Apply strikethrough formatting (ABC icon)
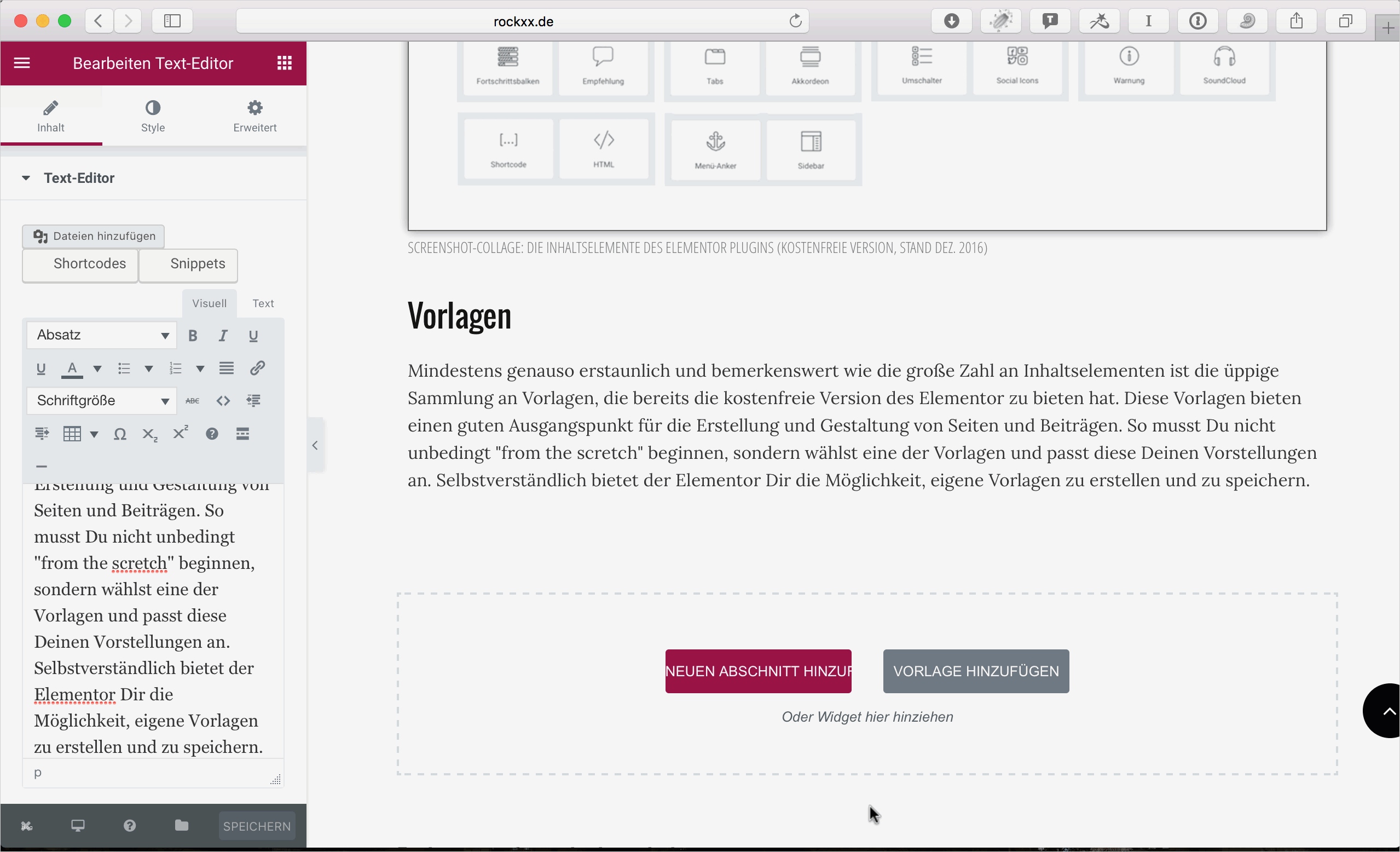This screenshot has width=1400, height=852. click(x=192, y=400)
